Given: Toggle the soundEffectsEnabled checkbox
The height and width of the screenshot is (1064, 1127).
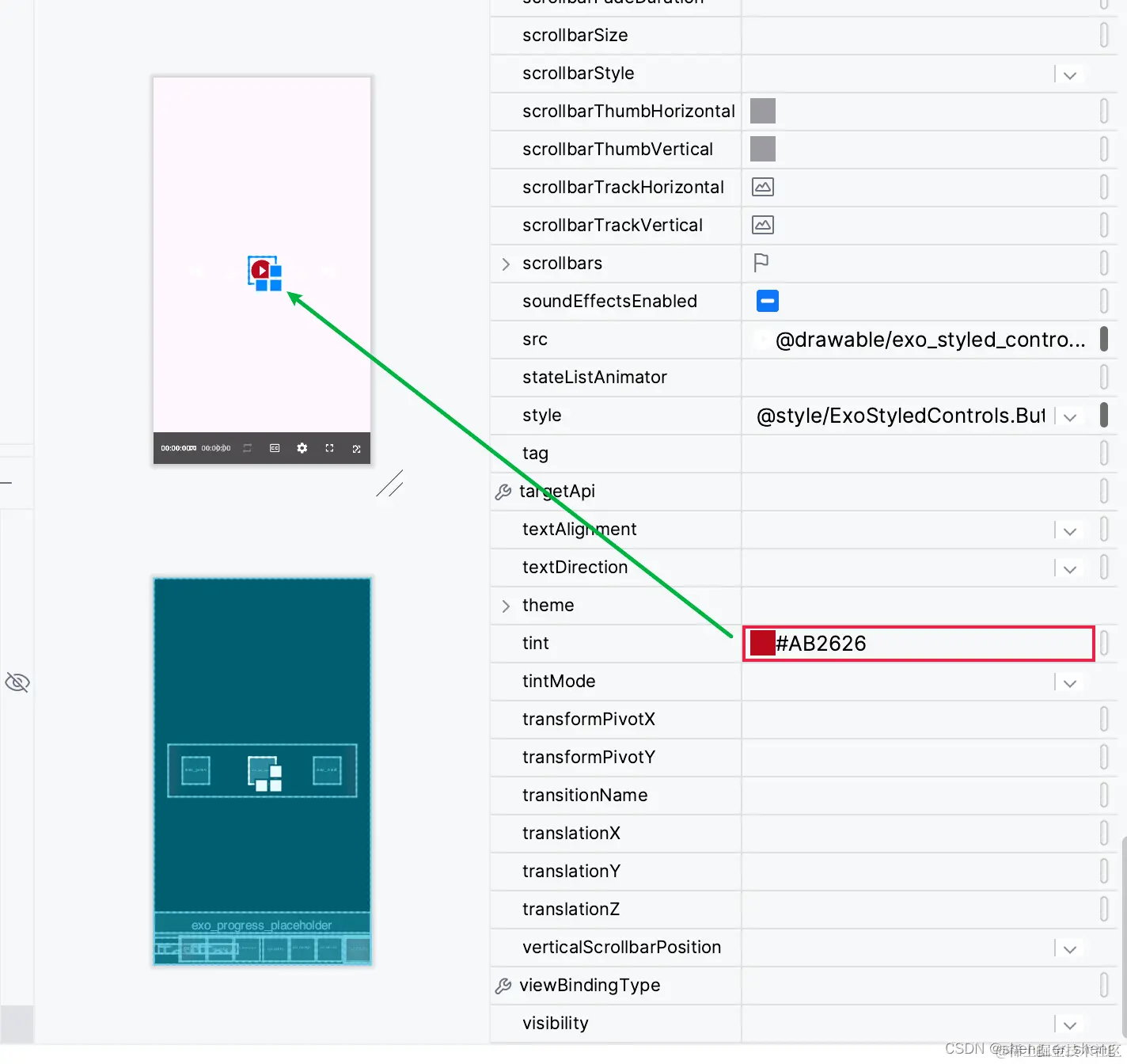Looking at the screenshot, I should 766,301.
